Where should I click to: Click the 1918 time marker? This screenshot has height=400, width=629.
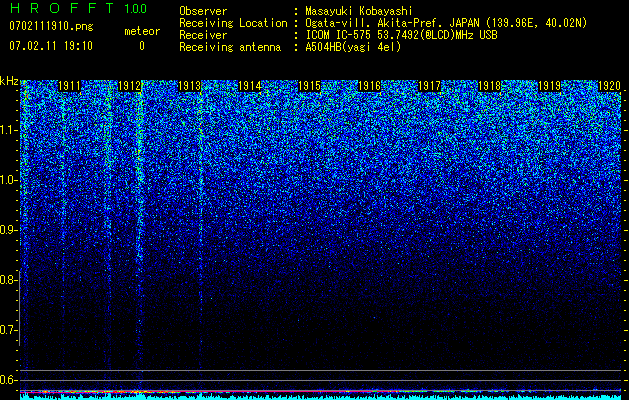pos(489,86)
